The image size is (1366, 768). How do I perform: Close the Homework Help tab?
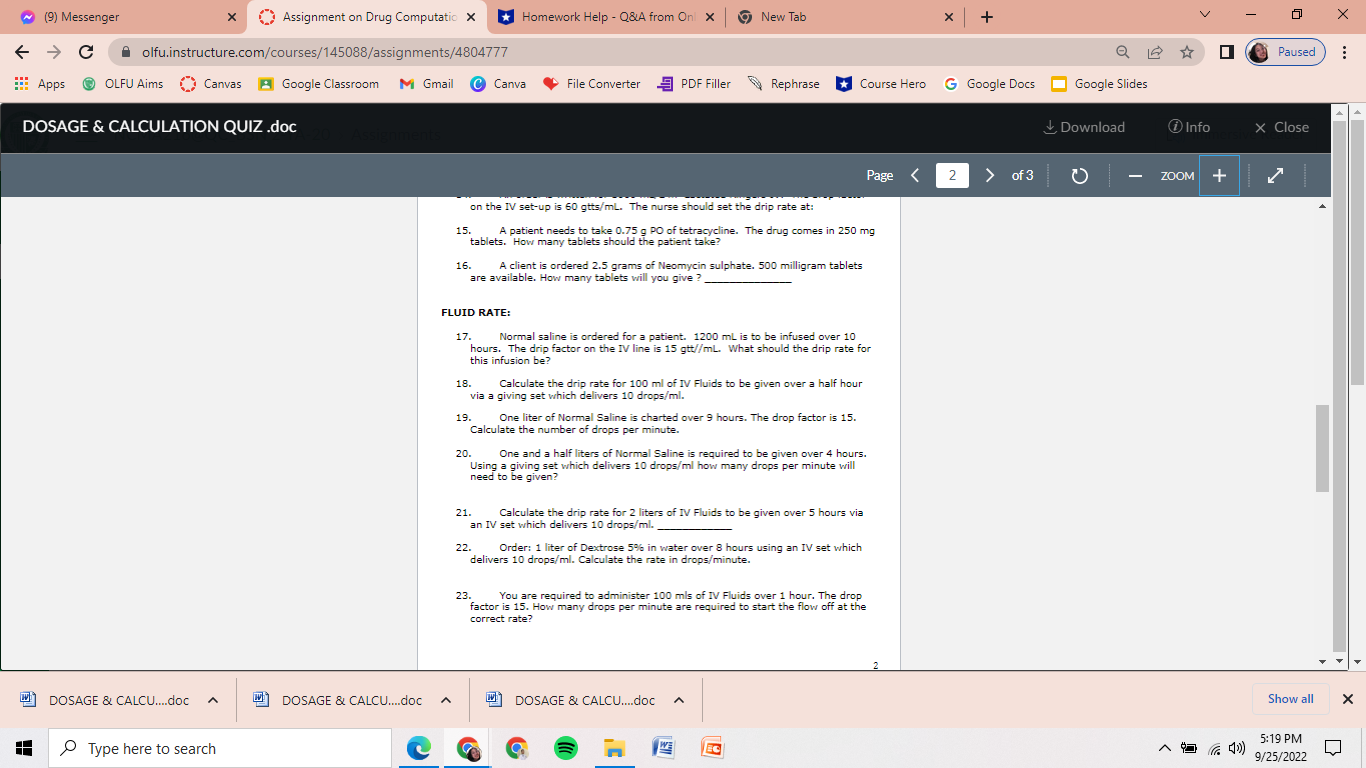(709, 17)
